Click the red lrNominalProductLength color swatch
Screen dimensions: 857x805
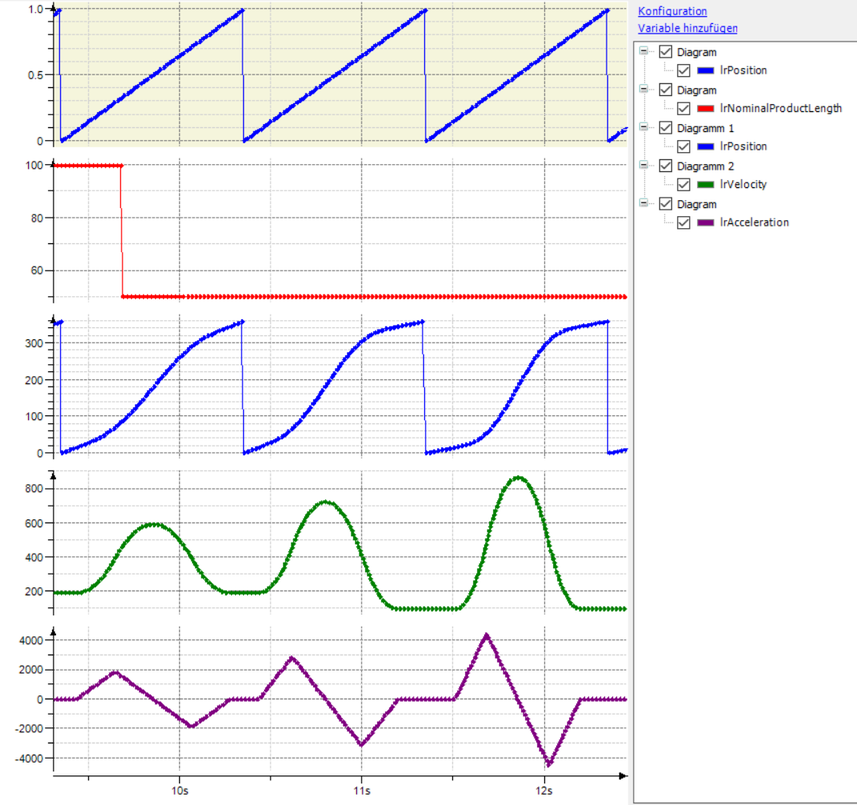(706, 109)
